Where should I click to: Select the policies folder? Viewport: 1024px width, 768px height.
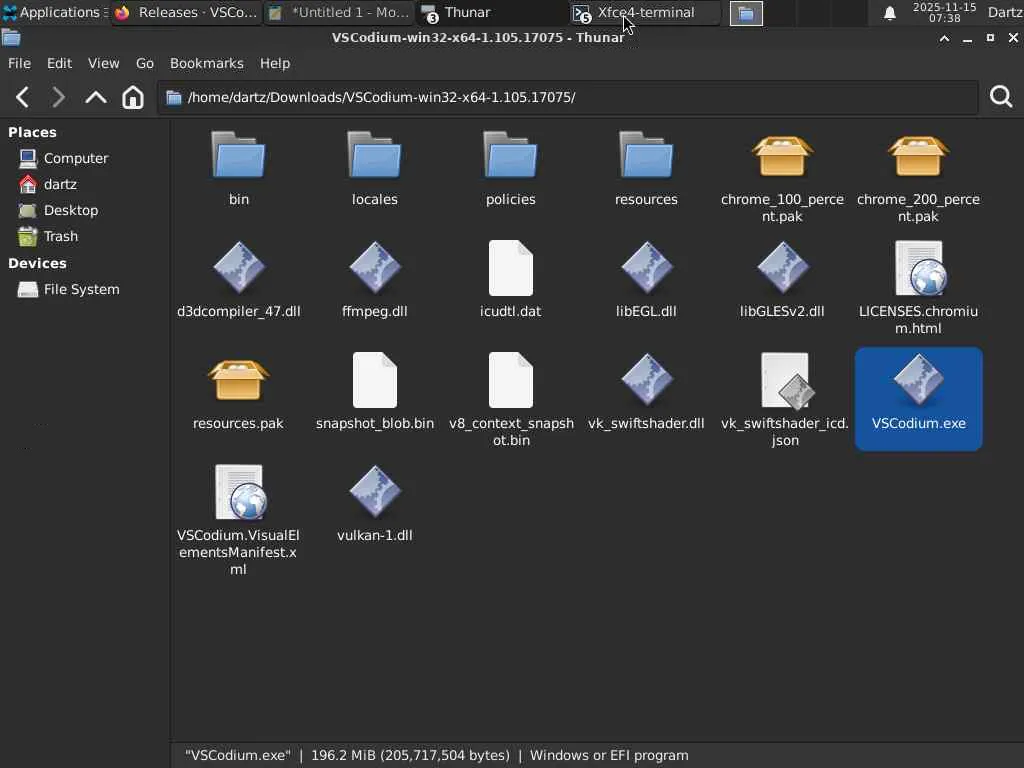coord(511,169)
